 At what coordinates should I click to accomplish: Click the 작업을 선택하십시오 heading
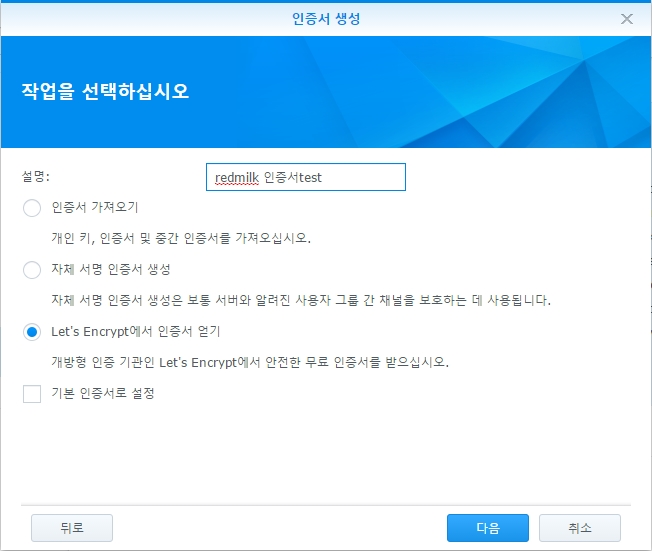pos(105,91)
